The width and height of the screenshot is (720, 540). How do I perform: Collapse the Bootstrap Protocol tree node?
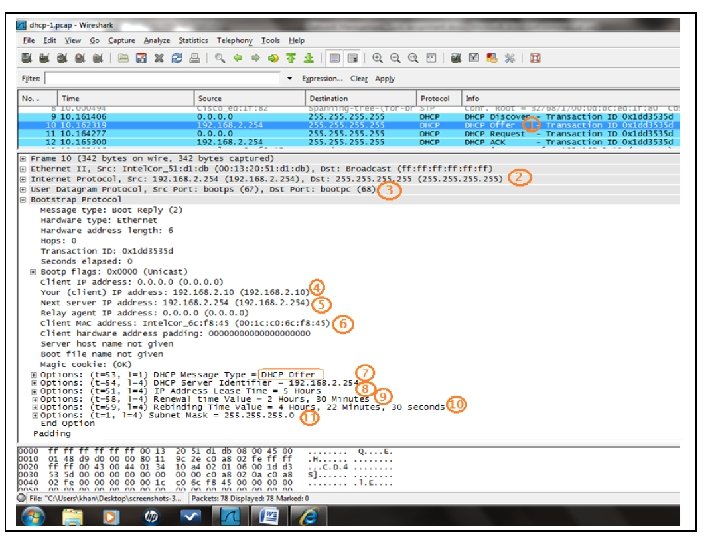coord(23,199)
